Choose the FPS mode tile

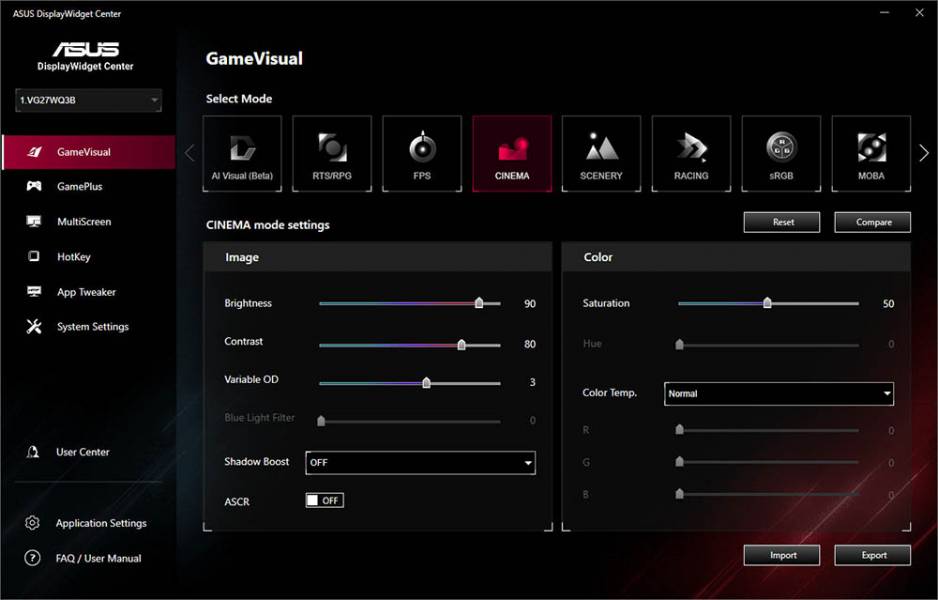pos(422,154)
